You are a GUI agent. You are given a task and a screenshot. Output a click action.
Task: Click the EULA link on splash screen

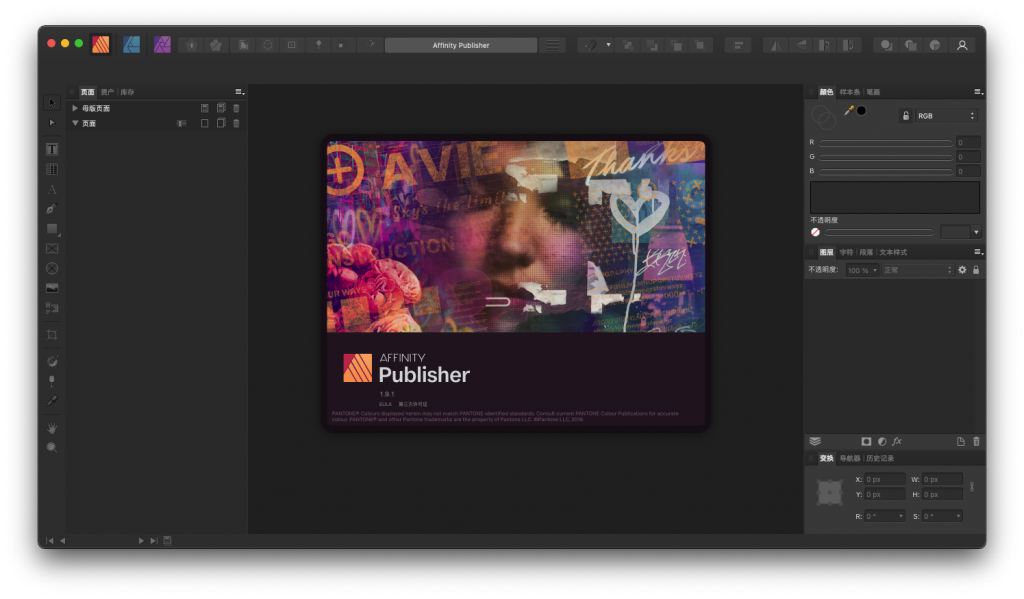click(385, 404)
